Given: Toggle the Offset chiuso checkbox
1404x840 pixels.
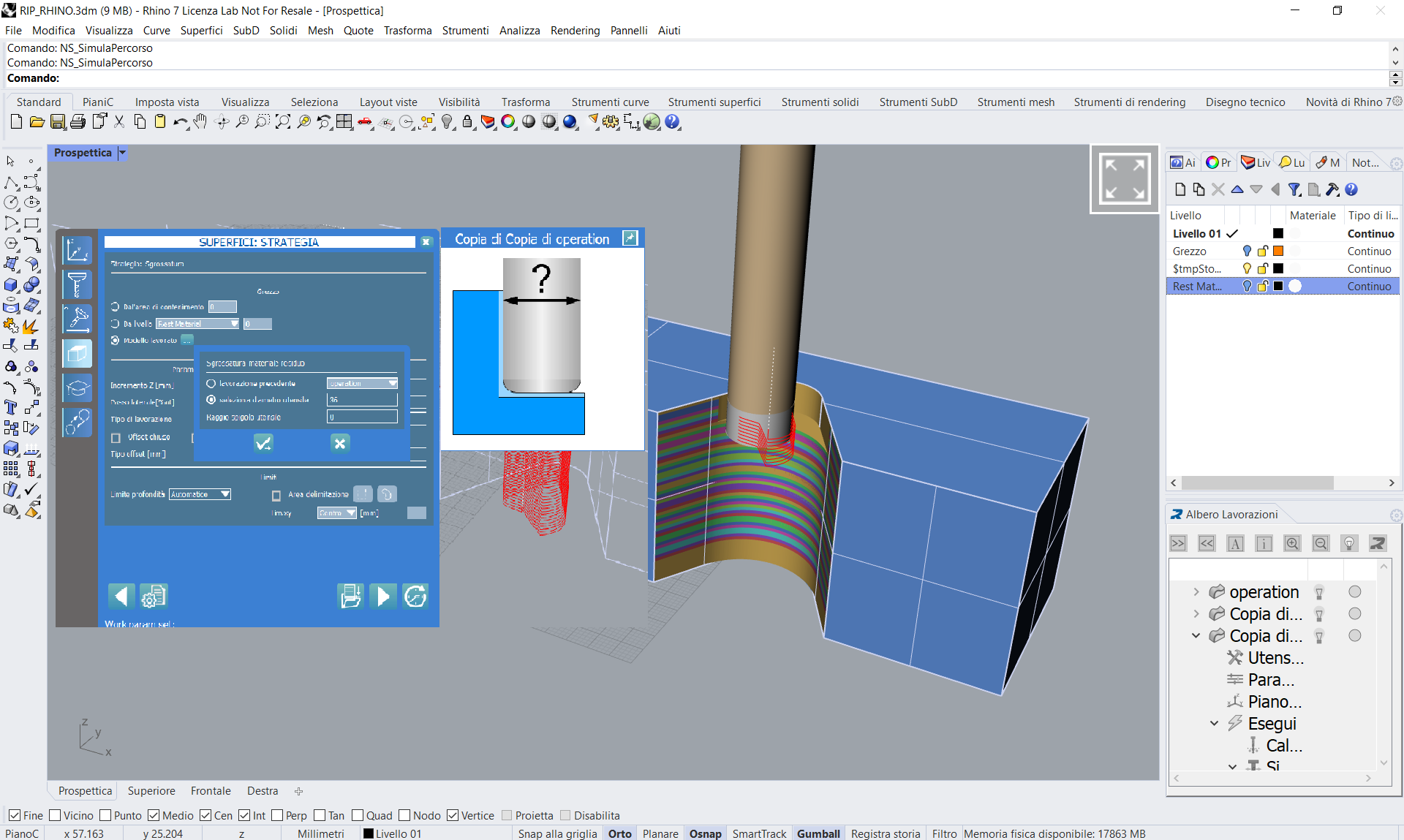Looking at the screenshot, I should [x=116, y=437].
